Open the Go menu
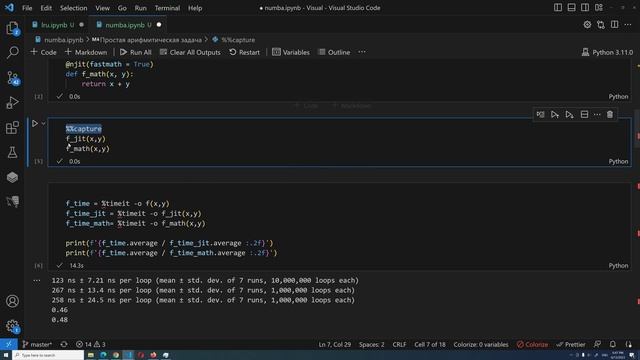This screenshot has width=640, height=360. (x=122, y=8)
